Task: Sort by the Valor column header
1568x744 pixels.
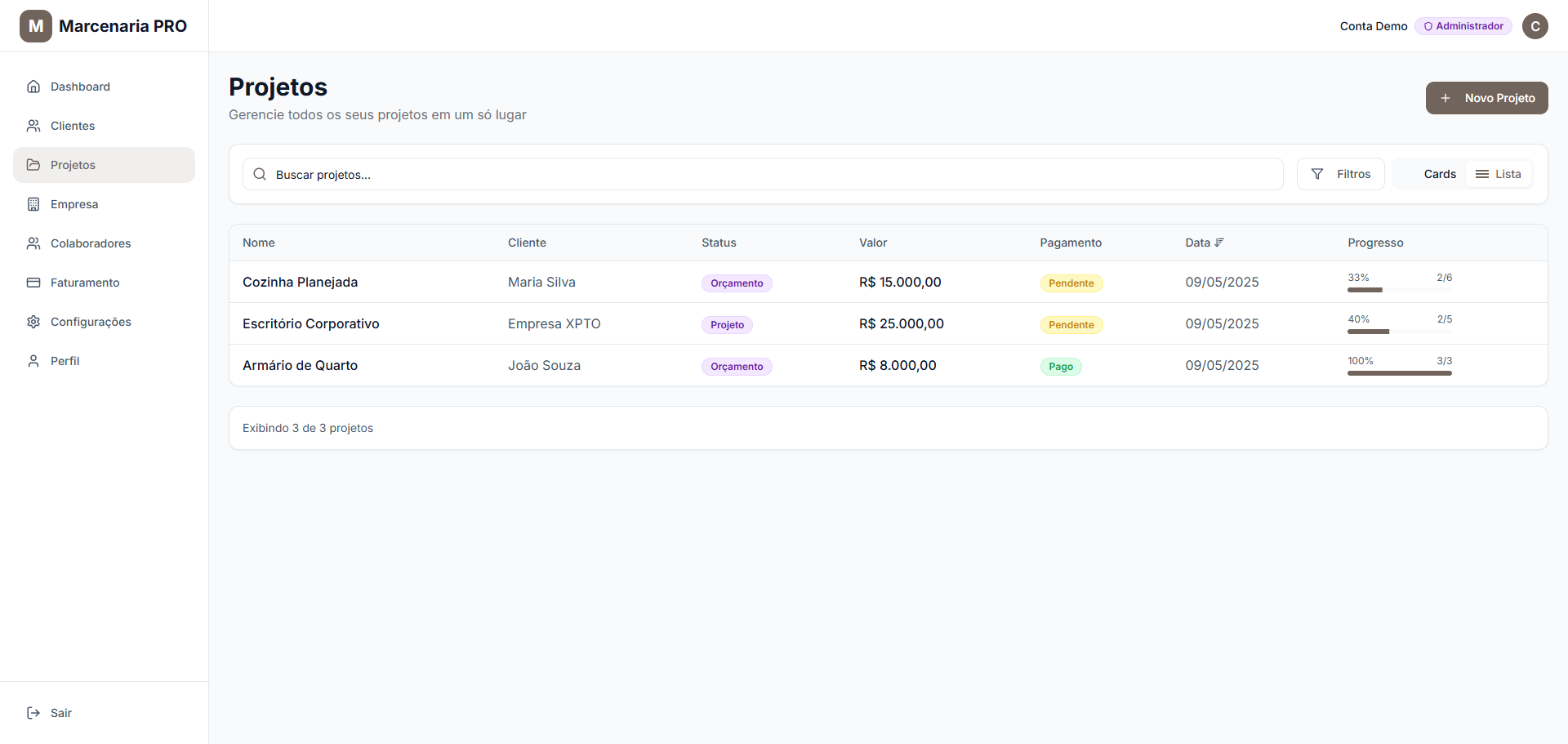Action: pos(873,243)
